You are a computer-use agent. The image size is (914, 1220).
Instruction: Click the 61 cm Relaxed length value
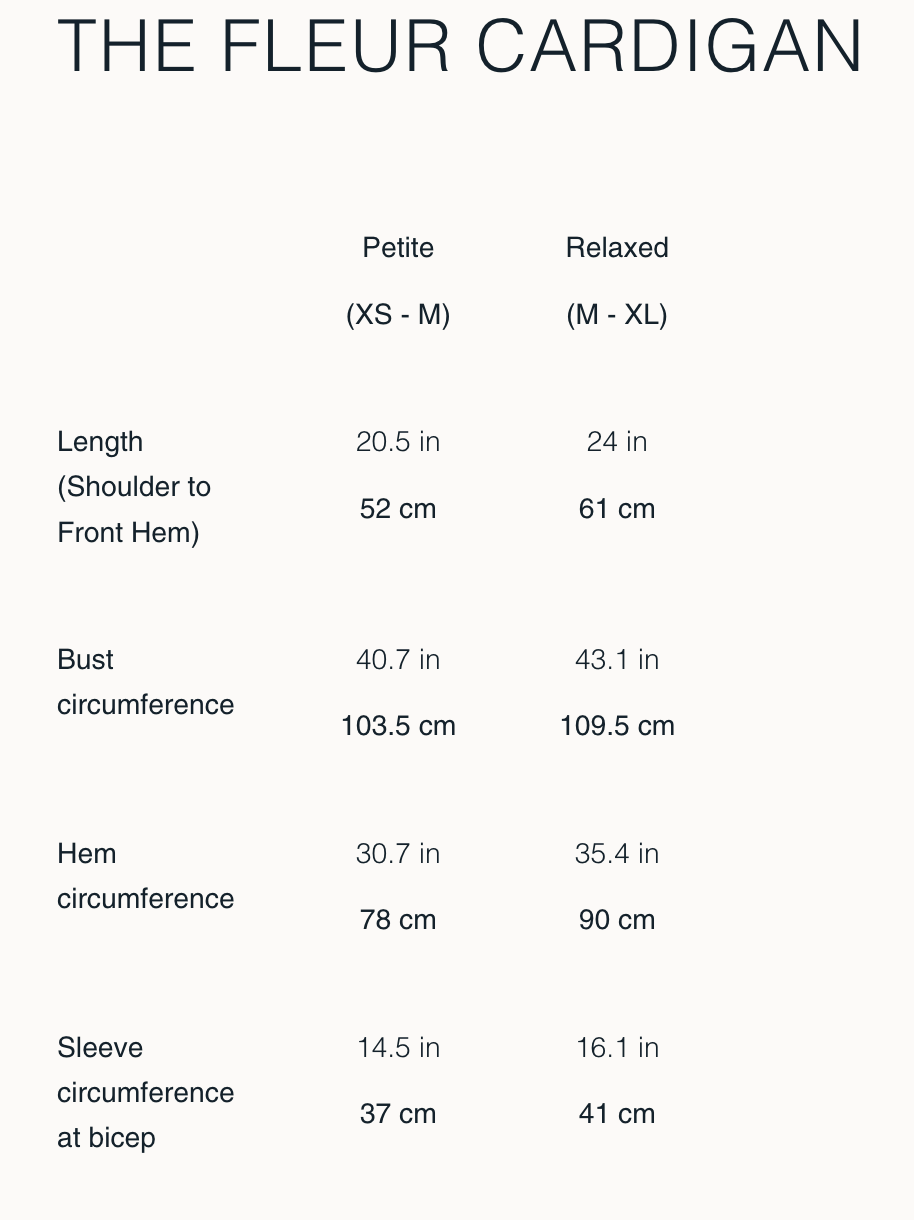tap(617, 508)
